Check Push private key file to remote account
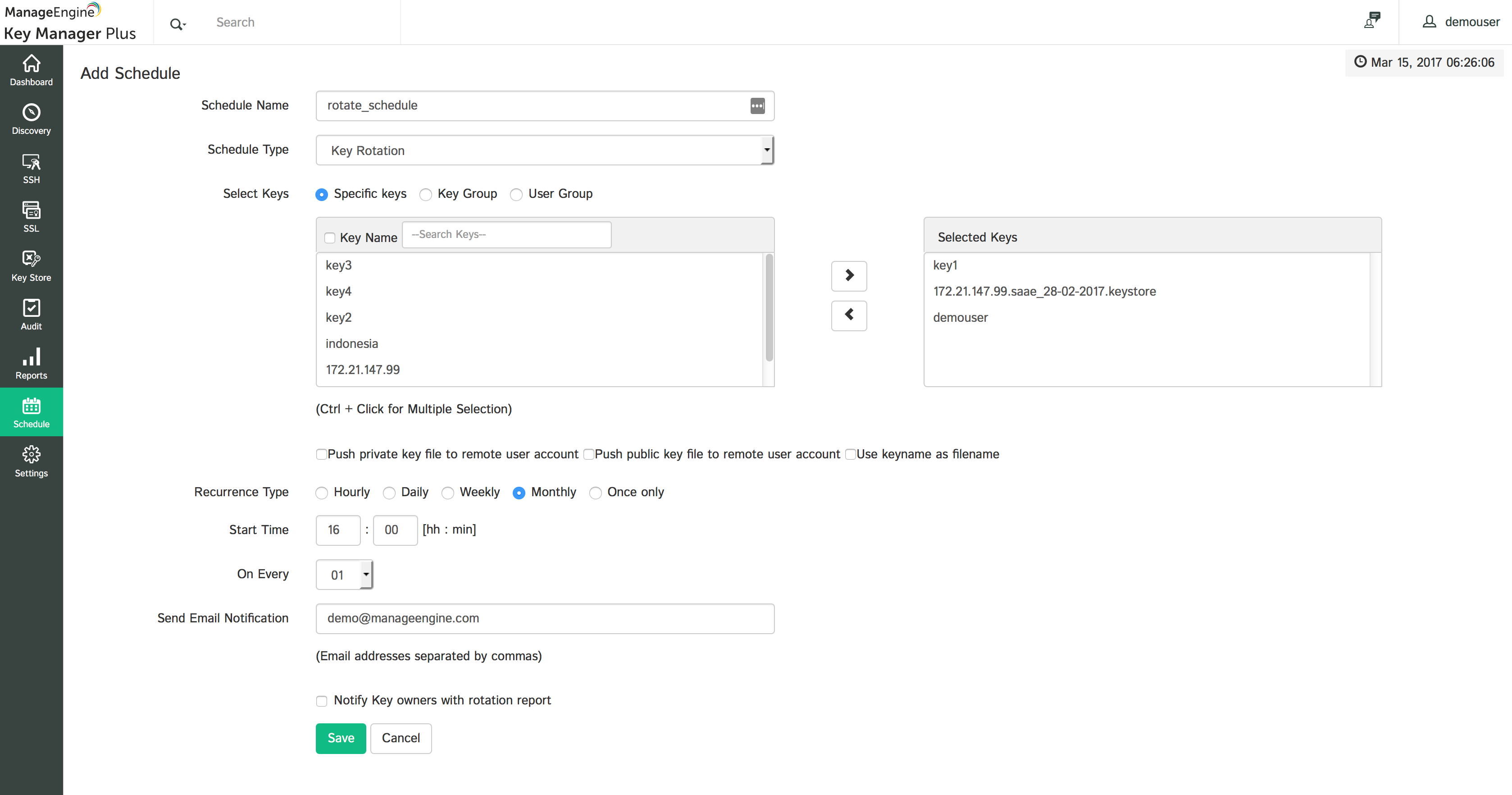 pyautogui.click(x=321, y=454)
